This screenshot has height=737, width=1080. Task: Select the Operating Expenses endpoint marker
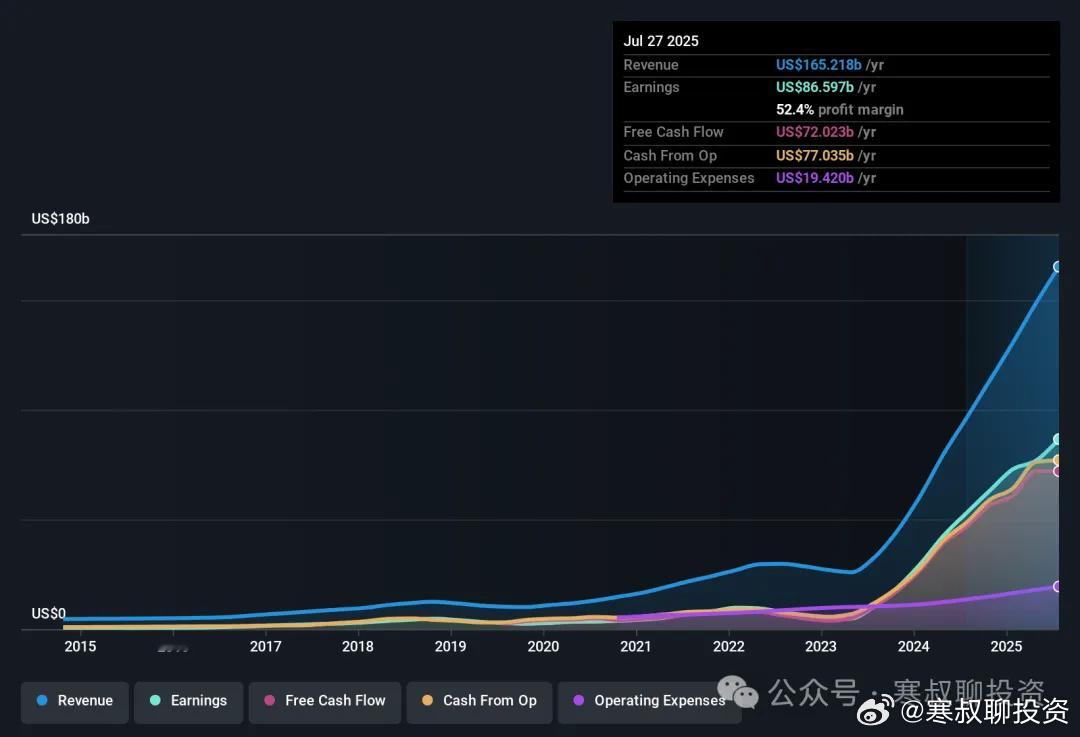(x=1057, y=586)
